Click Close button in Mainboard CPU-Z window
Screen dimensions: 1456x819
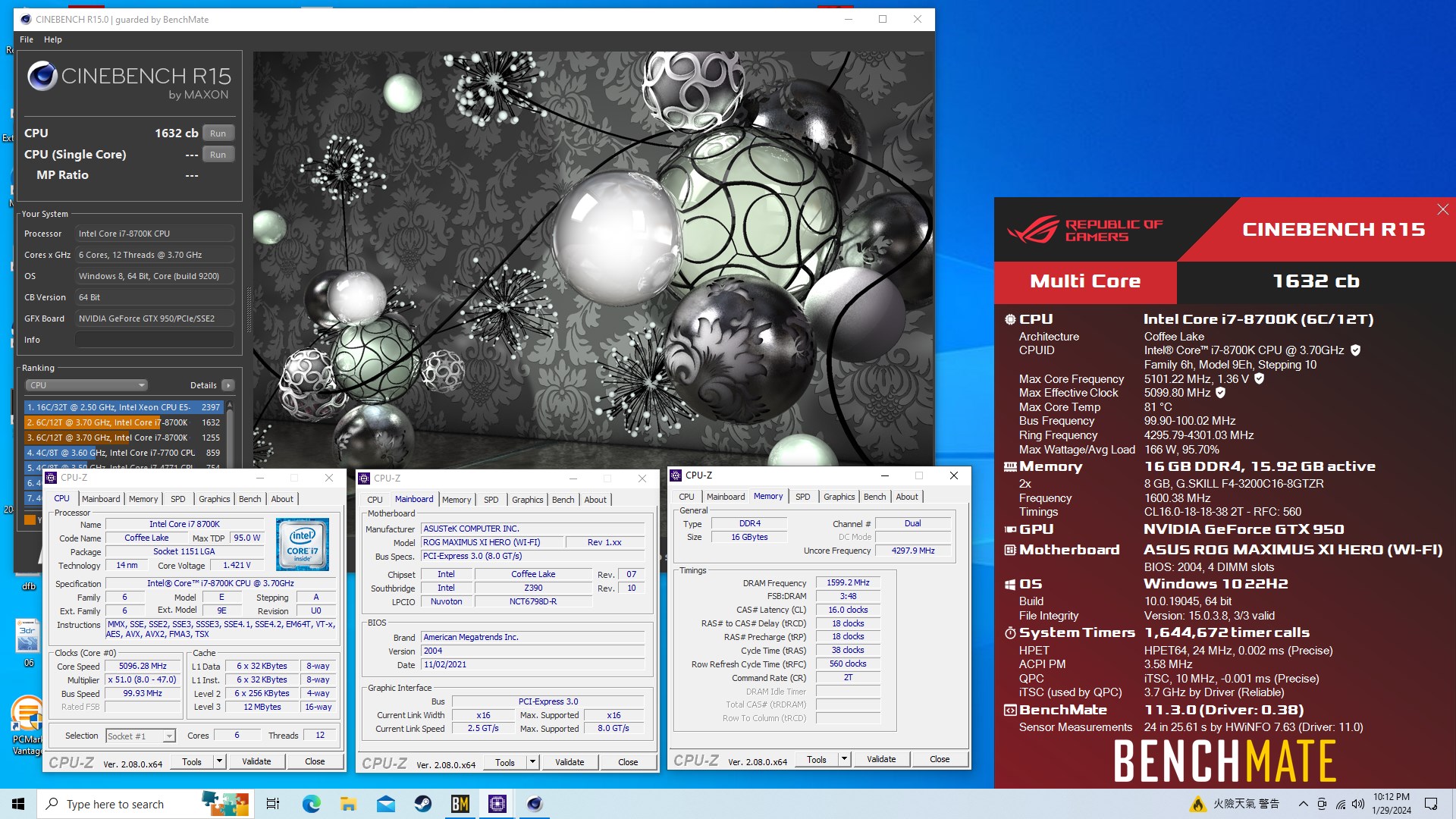[628, 762]
